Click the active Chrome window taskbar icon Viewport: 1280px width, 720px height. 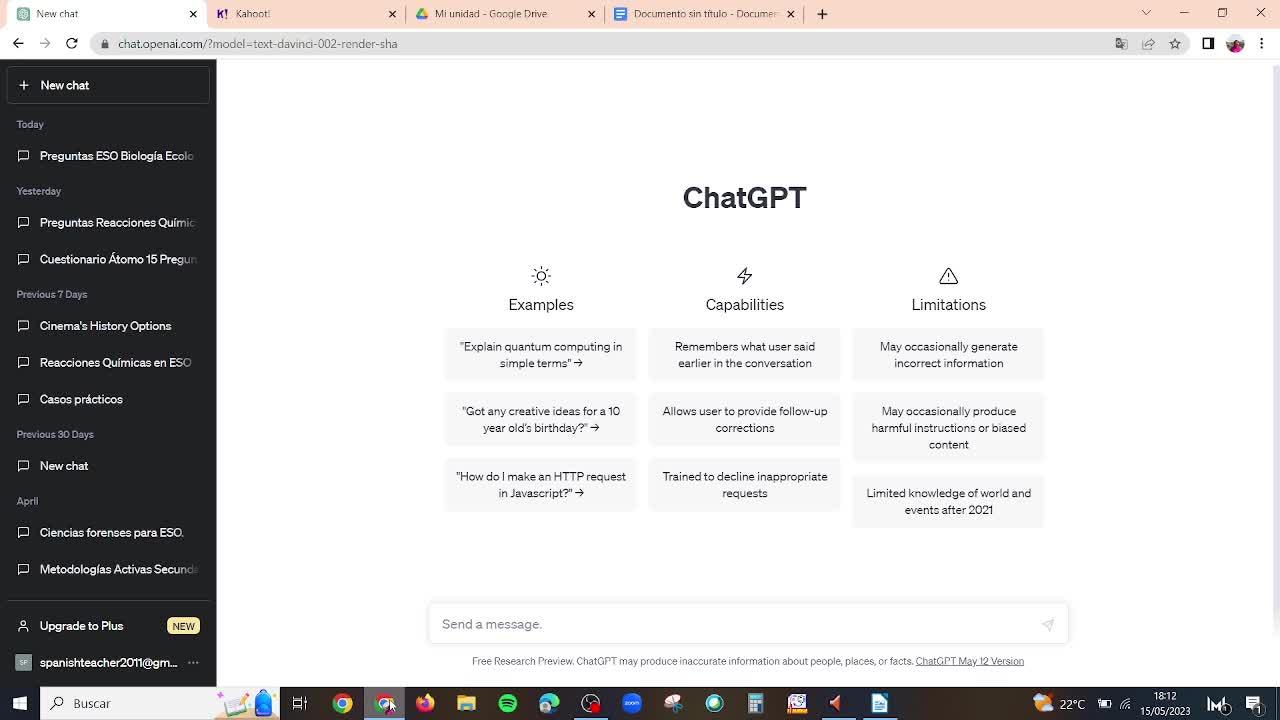point(384,703)
